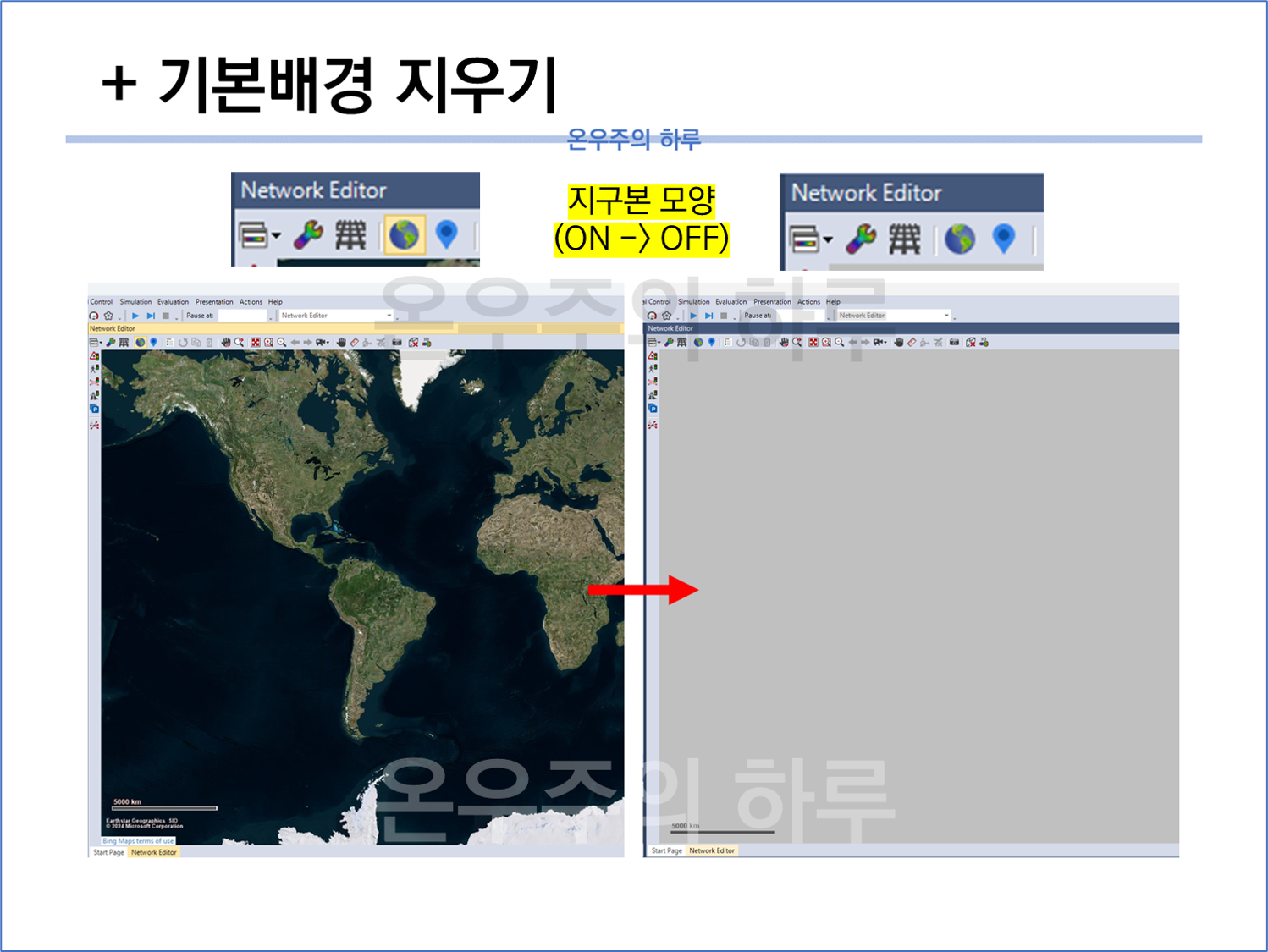Click the Pause at field in the left map window
Image resolution: width=1268 pixels, height=952 pixels.
[x=243, y=316]
